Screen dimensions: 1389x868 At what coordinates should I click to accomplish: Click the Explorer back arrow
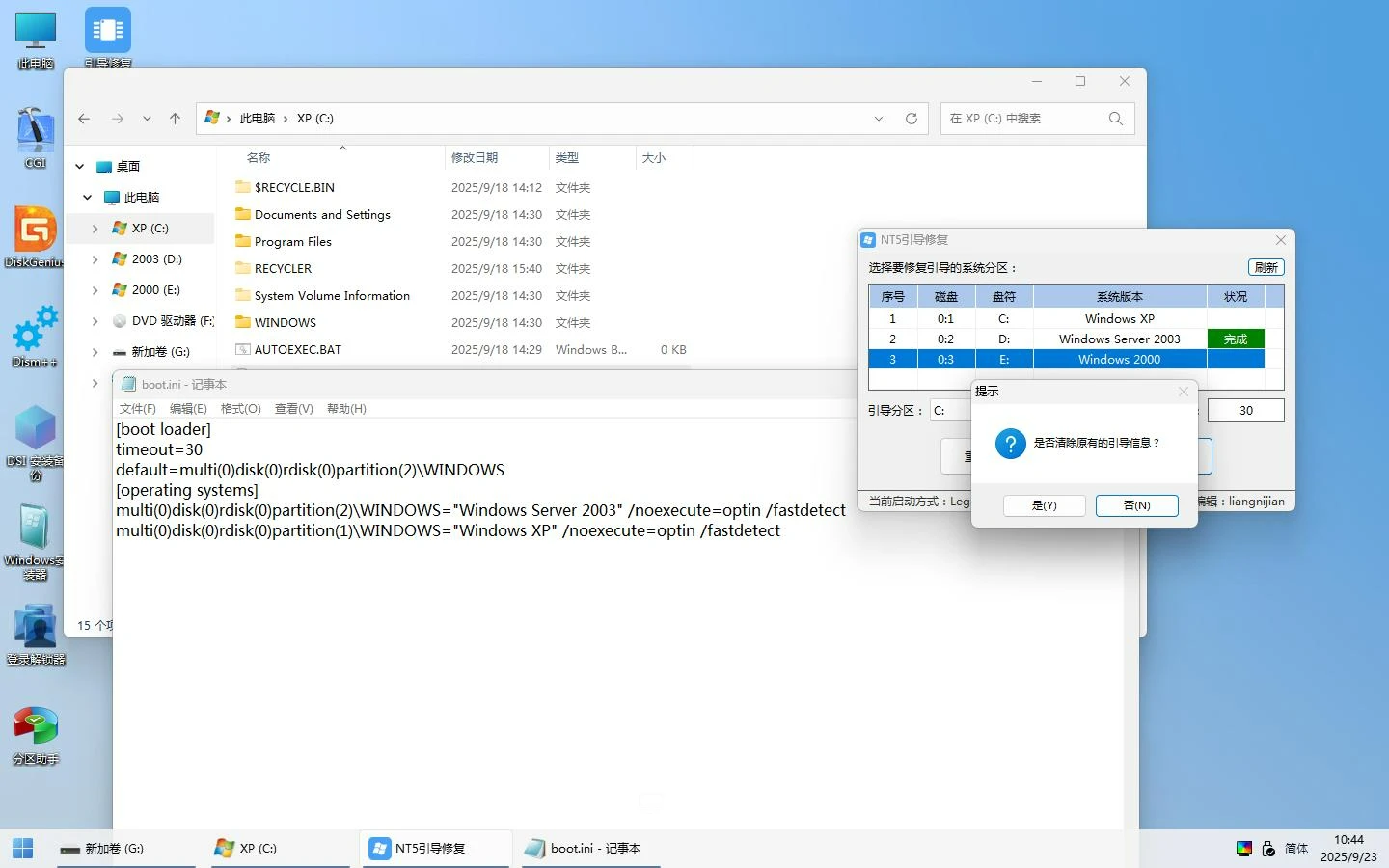click(x=84, y=119)
